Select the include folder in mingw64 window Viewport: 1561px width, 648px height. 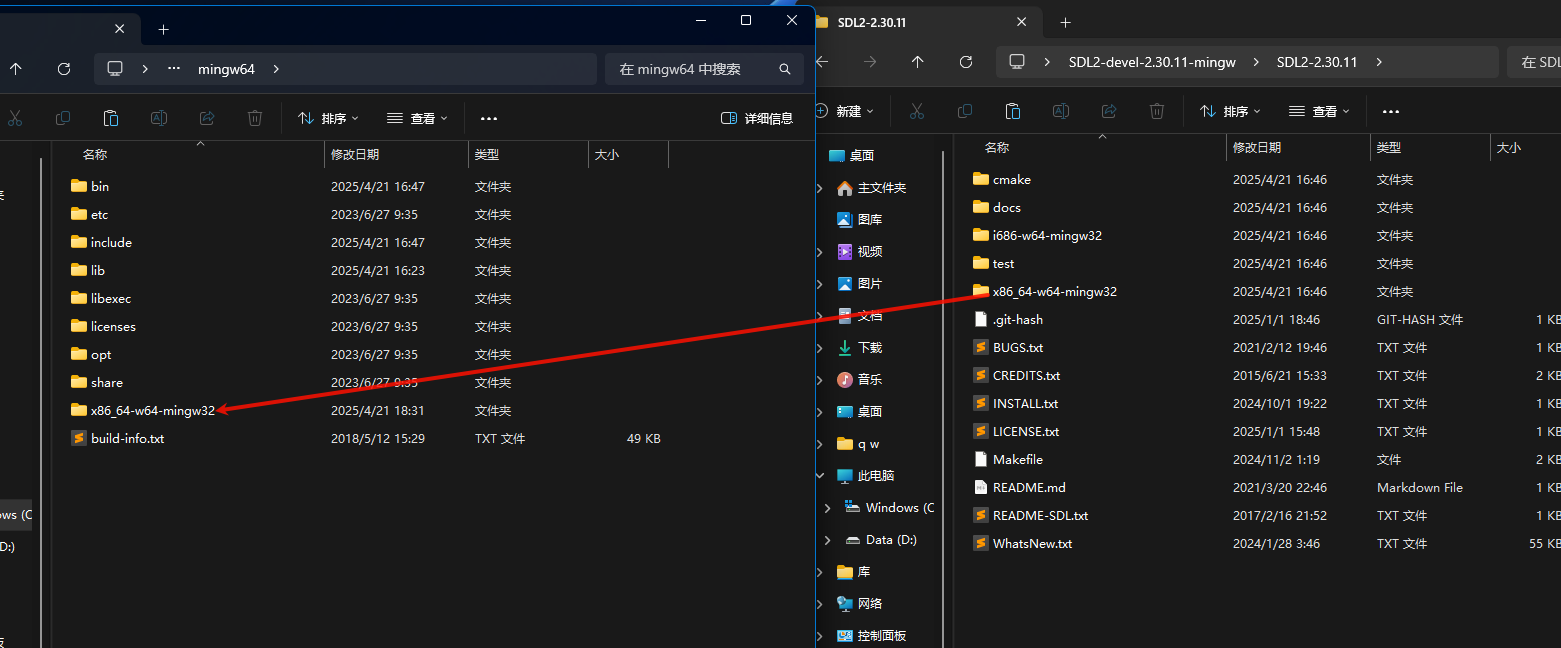pos(102,243)
